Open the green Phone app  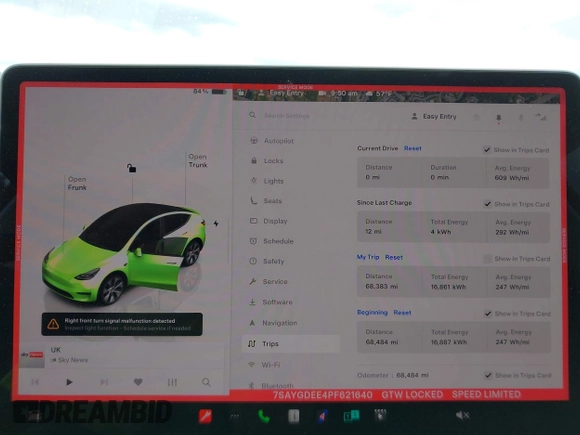coord(264,416)
